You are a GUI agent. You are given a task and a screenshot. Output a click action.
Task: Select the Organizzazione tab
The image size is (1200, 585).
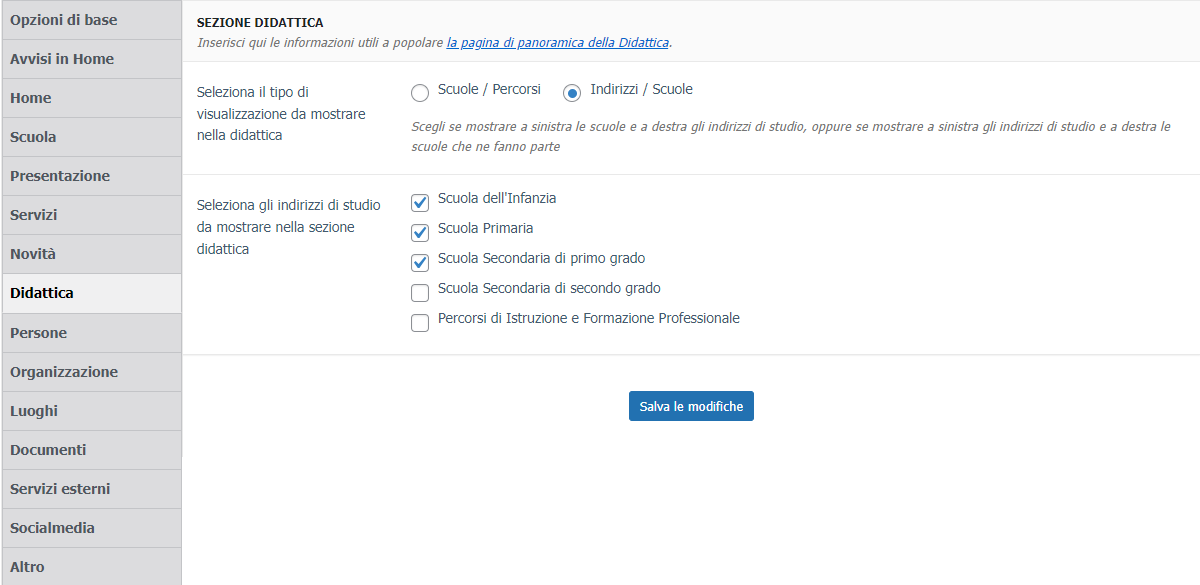pyautogui.click(x=91, y=372)
